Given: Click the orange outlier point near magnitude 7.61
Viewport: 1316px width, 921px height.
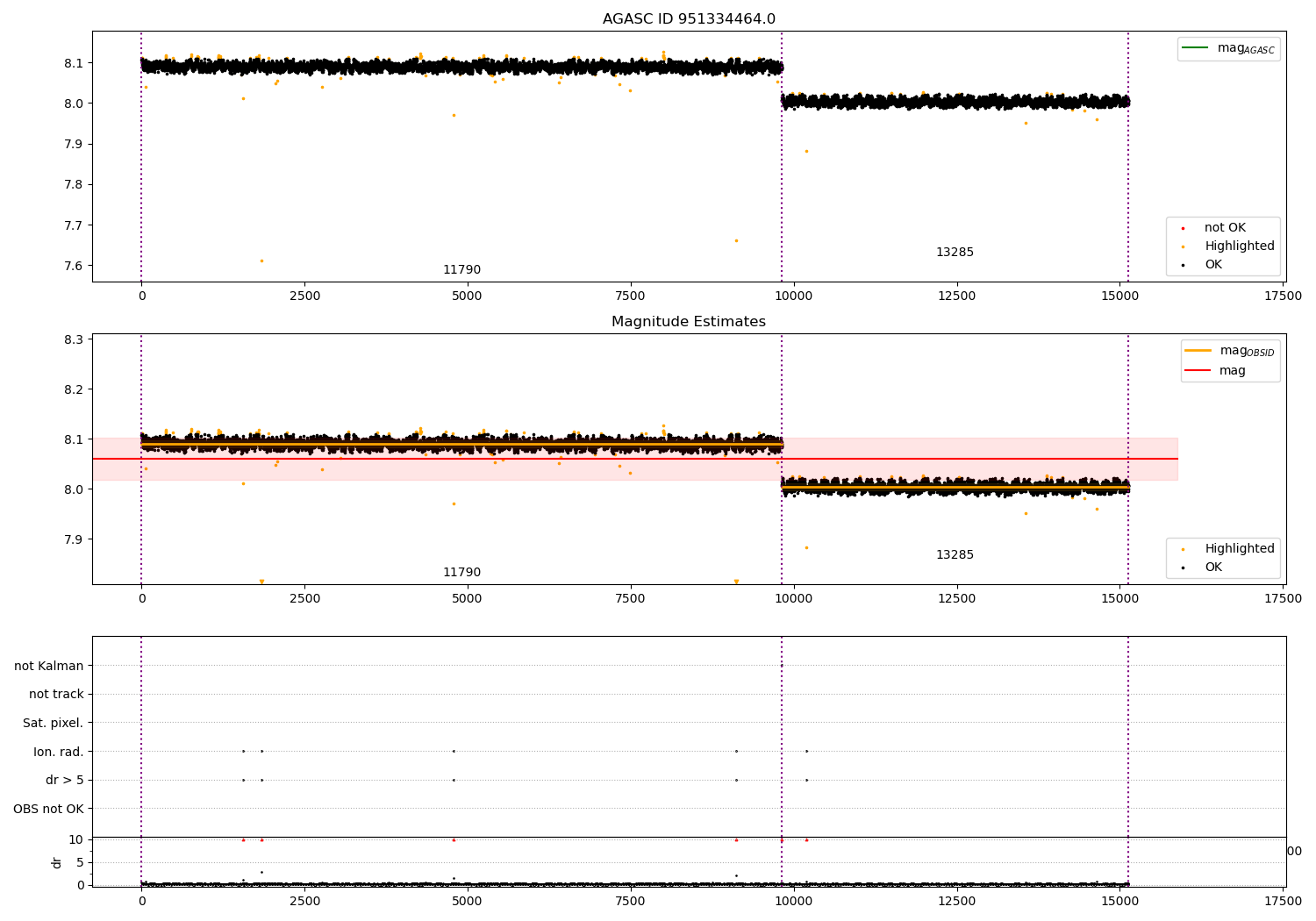Looking at the screenshot, I should tap(261, 261).
